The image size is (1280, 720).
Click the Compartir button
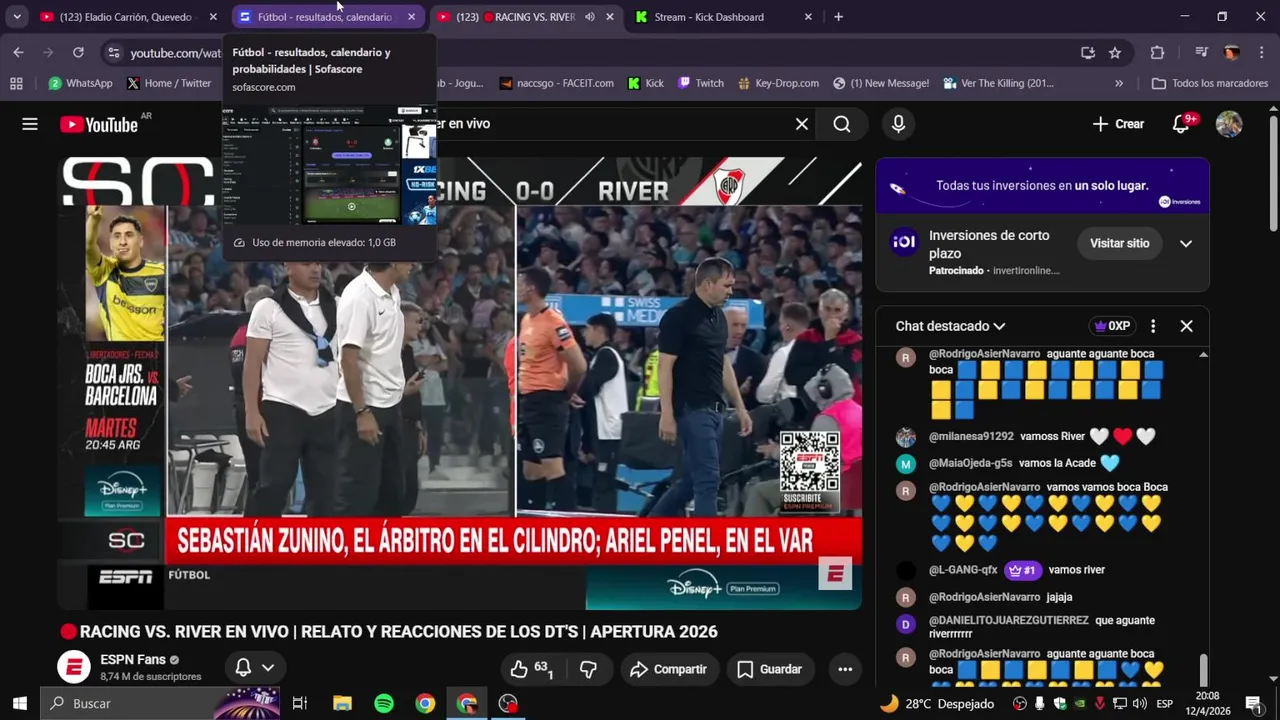669,669
